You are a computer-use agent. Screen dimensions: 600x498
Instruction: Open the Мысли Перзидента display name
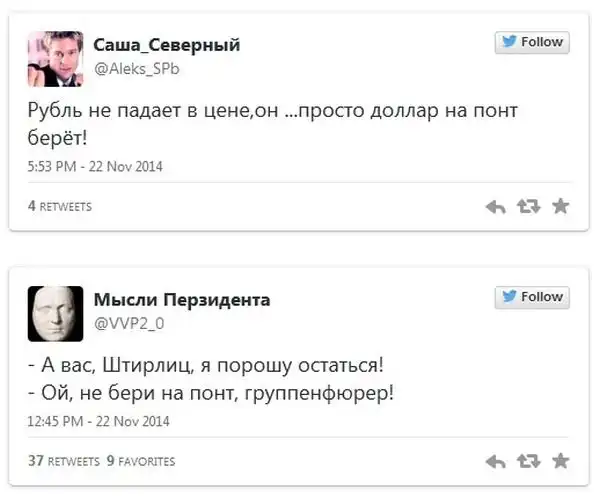pos(181,299)
